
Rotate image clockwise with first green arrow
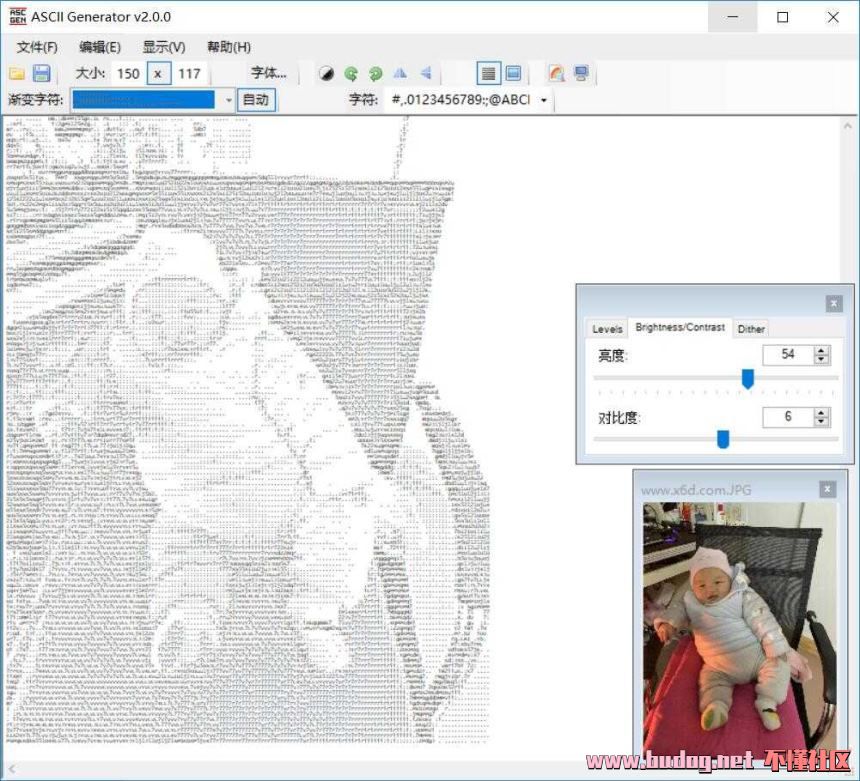pos(351,73)
